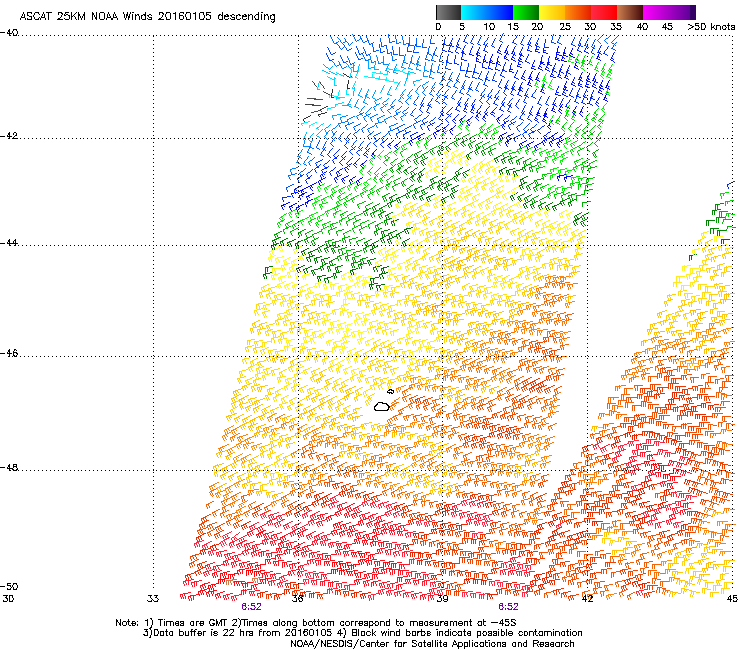Screen dimensions: 740x650
Task: Select the orange 25-30 knots legend swatch
Action: click(578, 12)
